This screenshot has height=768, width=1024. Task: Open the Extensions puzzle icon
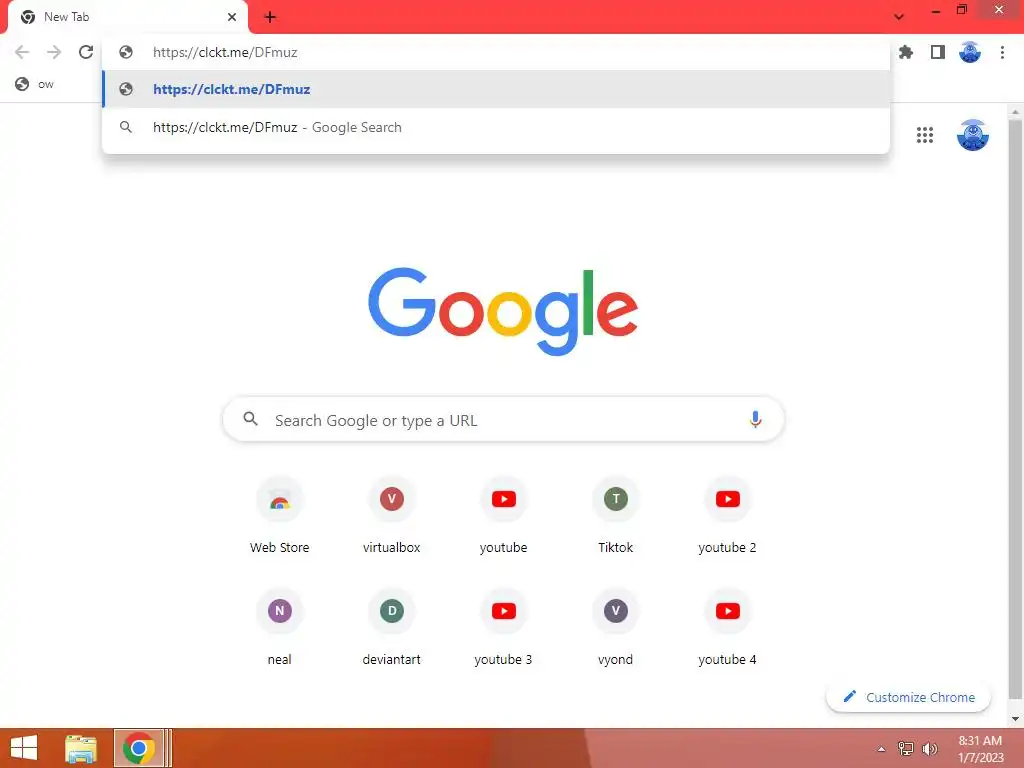pos(906,52)
